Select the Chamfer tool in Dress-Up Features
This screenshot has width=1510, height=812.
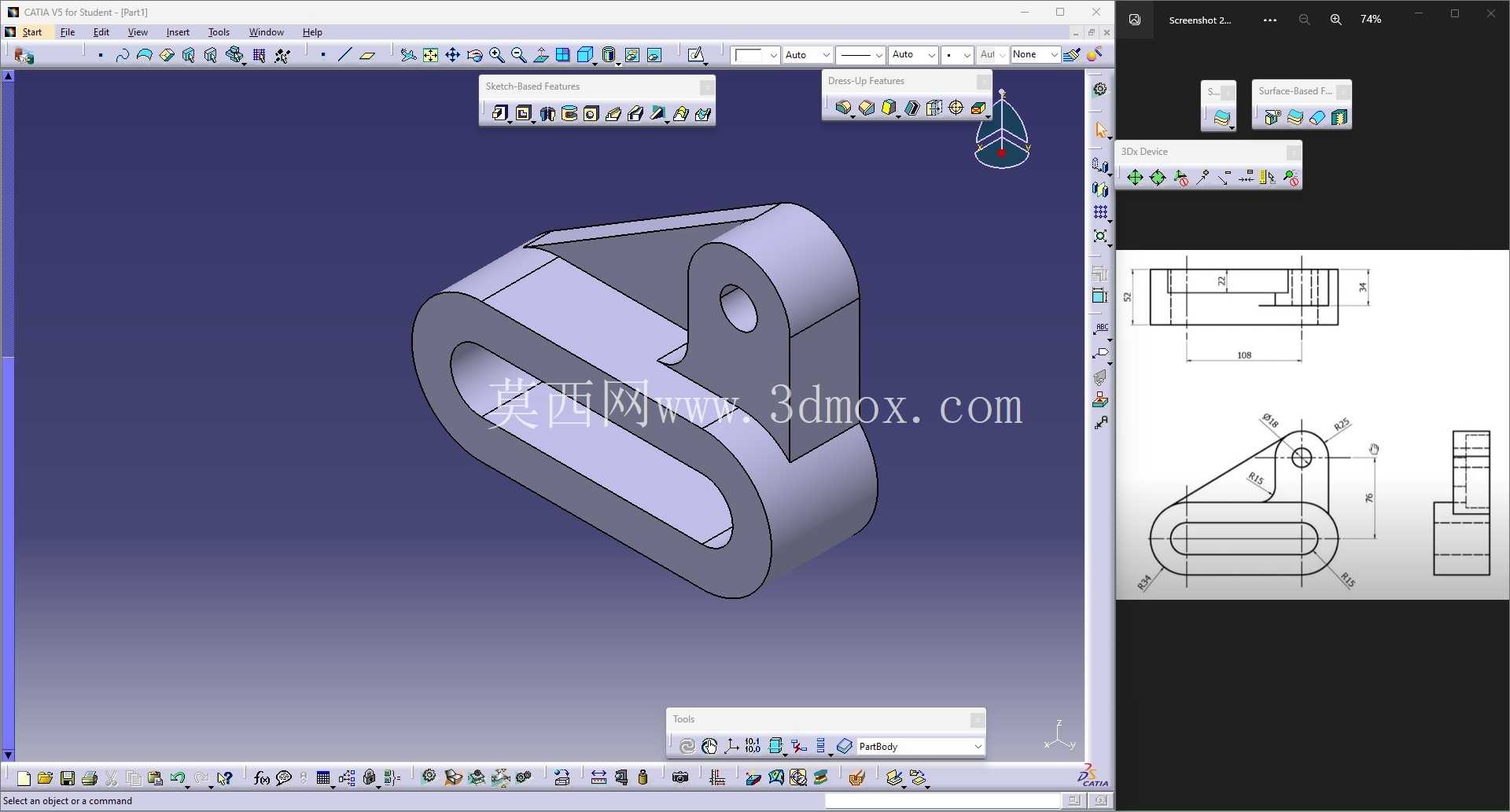point(867,108)
